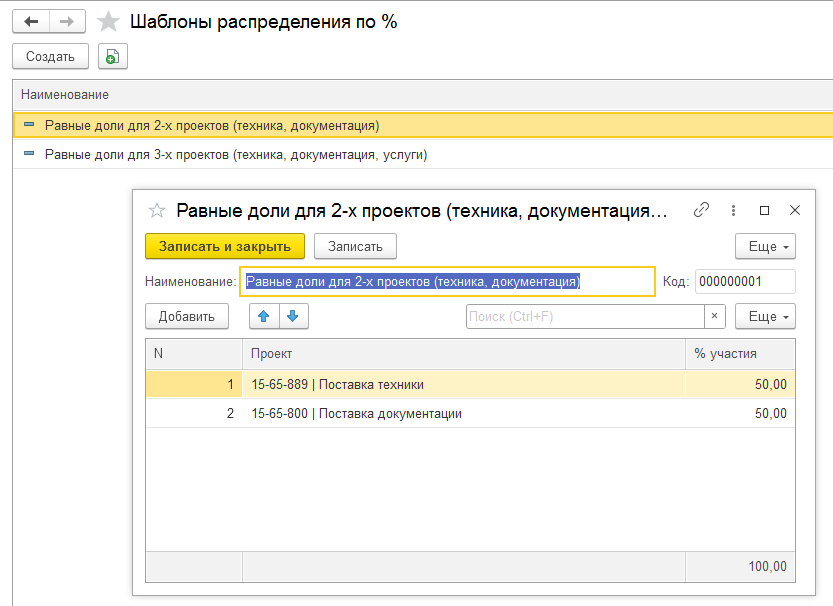Click the Наименование input field
This screenshot has width=833, height=606.
447,282
